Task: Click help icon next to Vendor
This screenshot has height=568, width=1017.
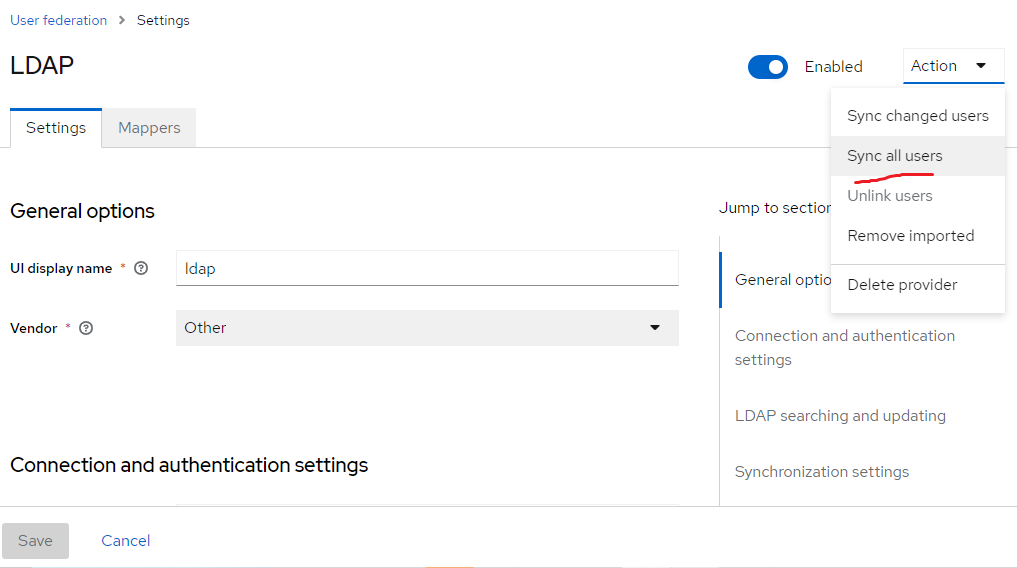Action: tap(86, 328)
